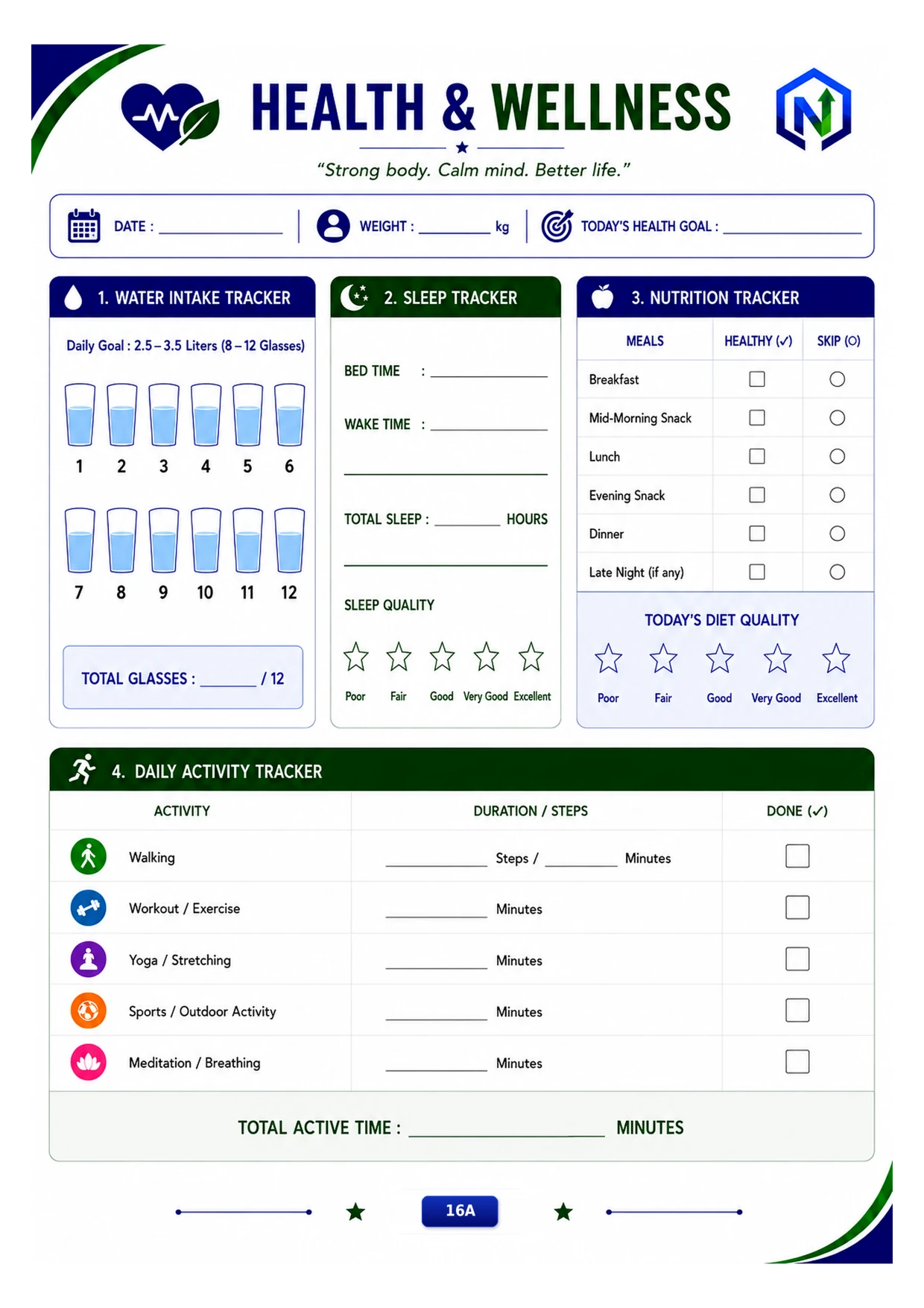The width and height of the screenshot is (924, 1308).
Task: Click the Excellent star under Diet Quality
Action: 835,659
